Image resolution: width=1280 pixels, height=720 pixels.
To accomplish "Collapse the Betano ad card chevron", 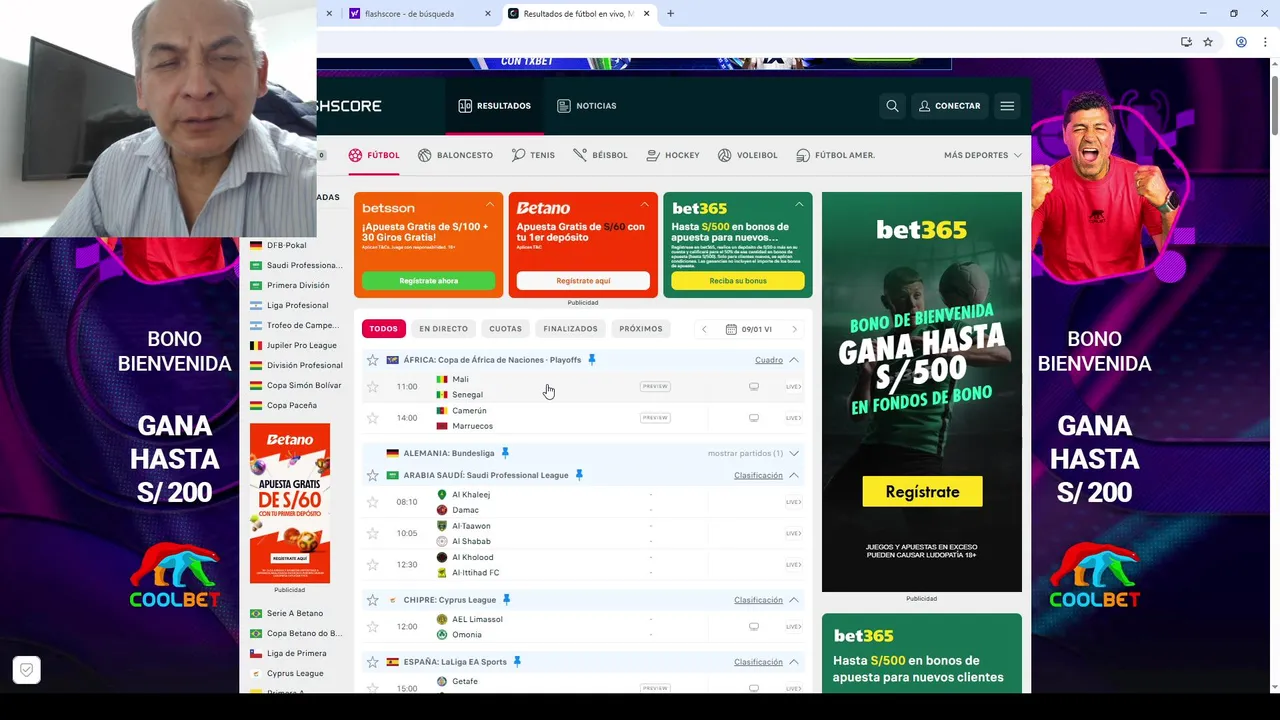I will pos(645,204).
